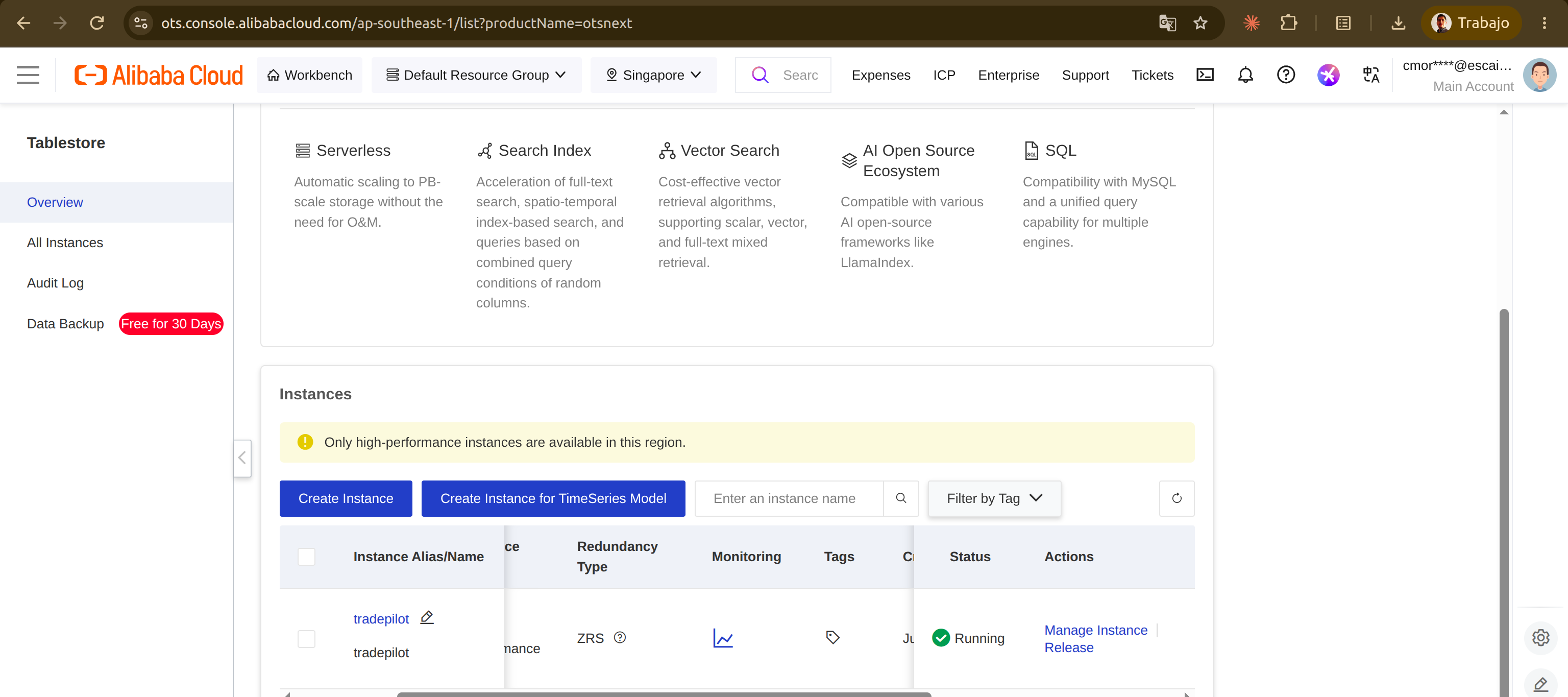Image resolution: width=1568 pixels, height=697 pixels.
Task: Go to All Instances in sidebar
Action: tap(64, 242)
